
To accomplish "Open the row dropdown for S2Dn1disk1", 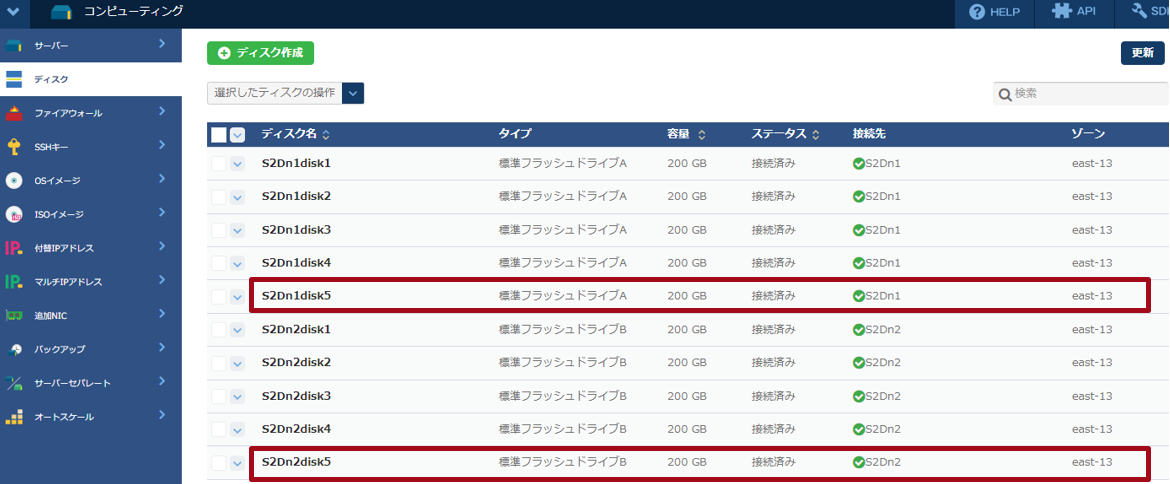I will click(237, 164).
